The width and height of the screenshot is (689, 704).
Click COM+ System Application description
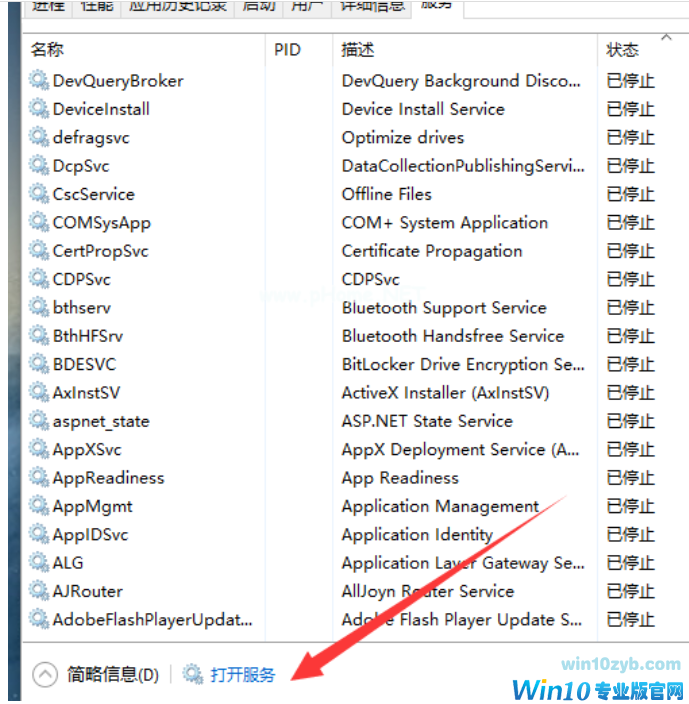click(x=445, y=223)
